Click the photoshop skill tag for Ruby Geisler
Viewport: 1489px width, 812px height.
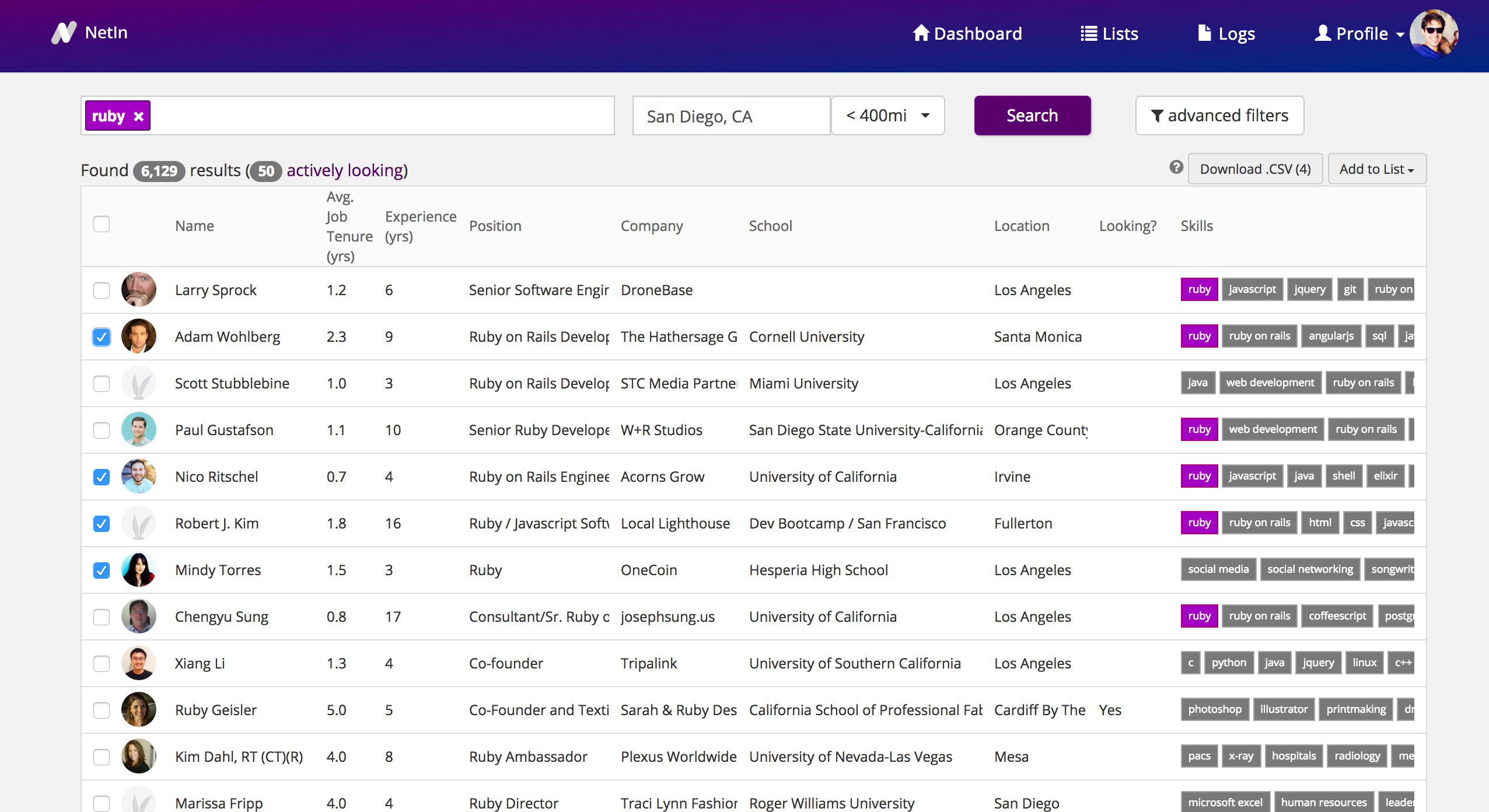[x=1215, y=709]
